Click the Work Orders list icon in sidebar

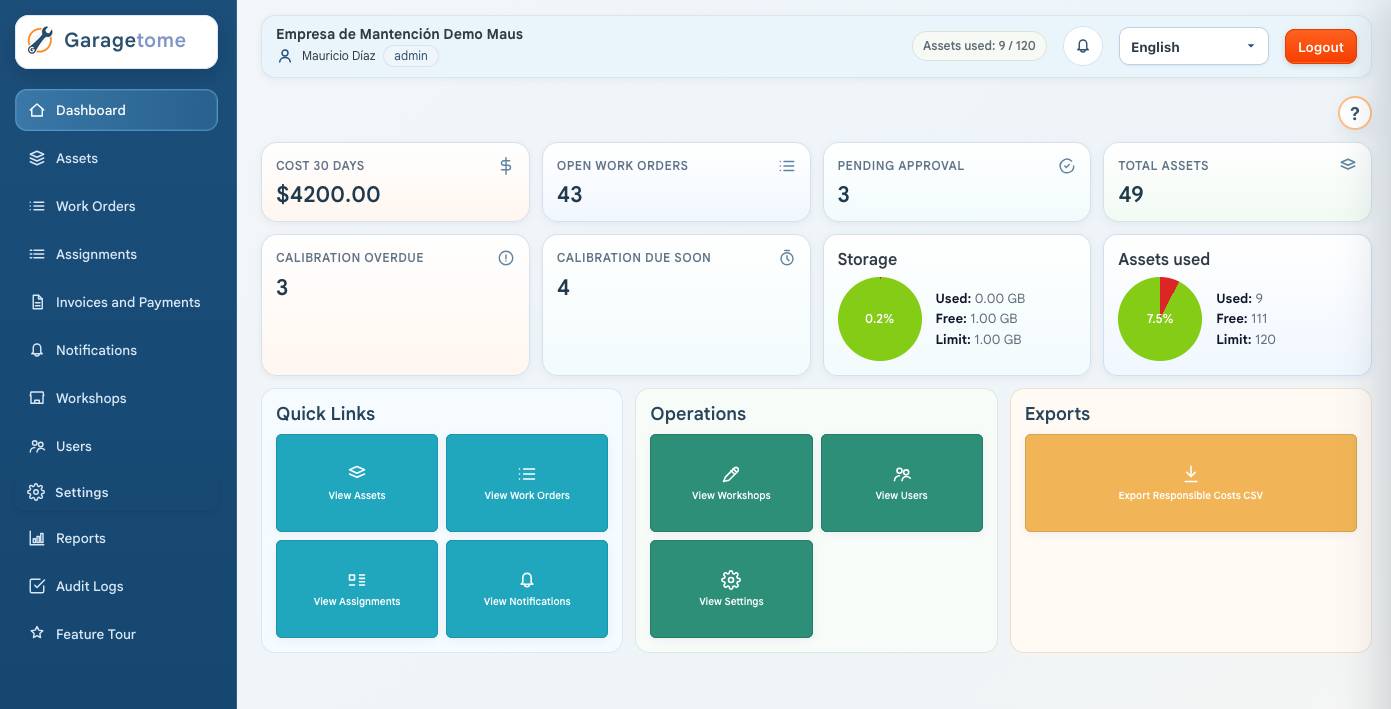[37, 206]
